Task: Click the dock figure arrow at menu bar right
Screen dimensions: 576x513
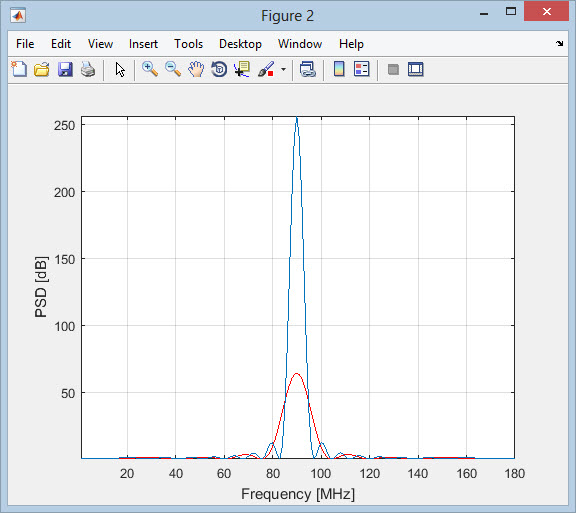Action: pyautogui.click(x=559, y=43)
